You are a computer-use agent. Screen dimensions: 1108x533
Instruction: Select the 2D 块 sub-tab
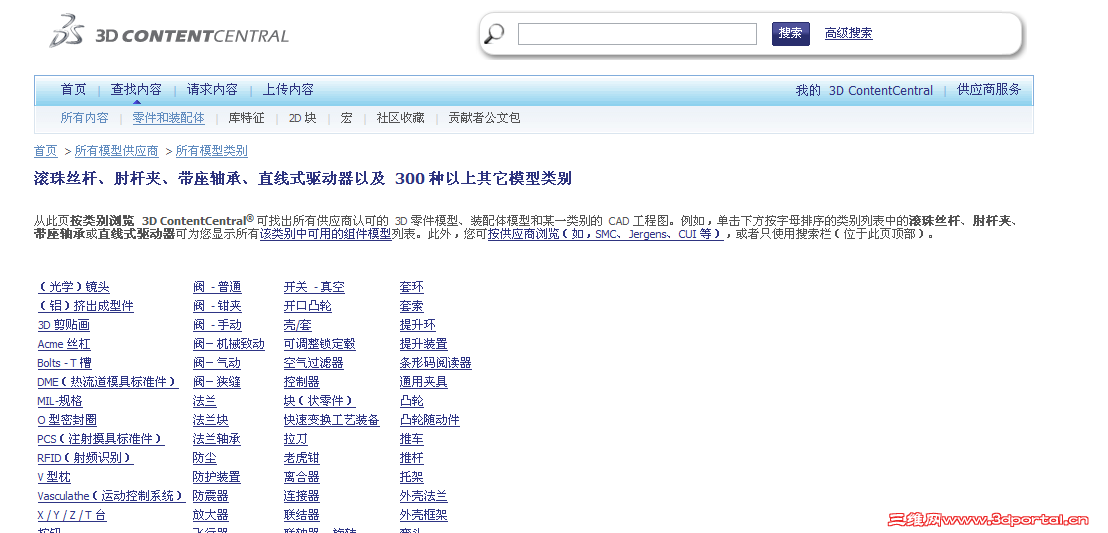click(302, 118)
